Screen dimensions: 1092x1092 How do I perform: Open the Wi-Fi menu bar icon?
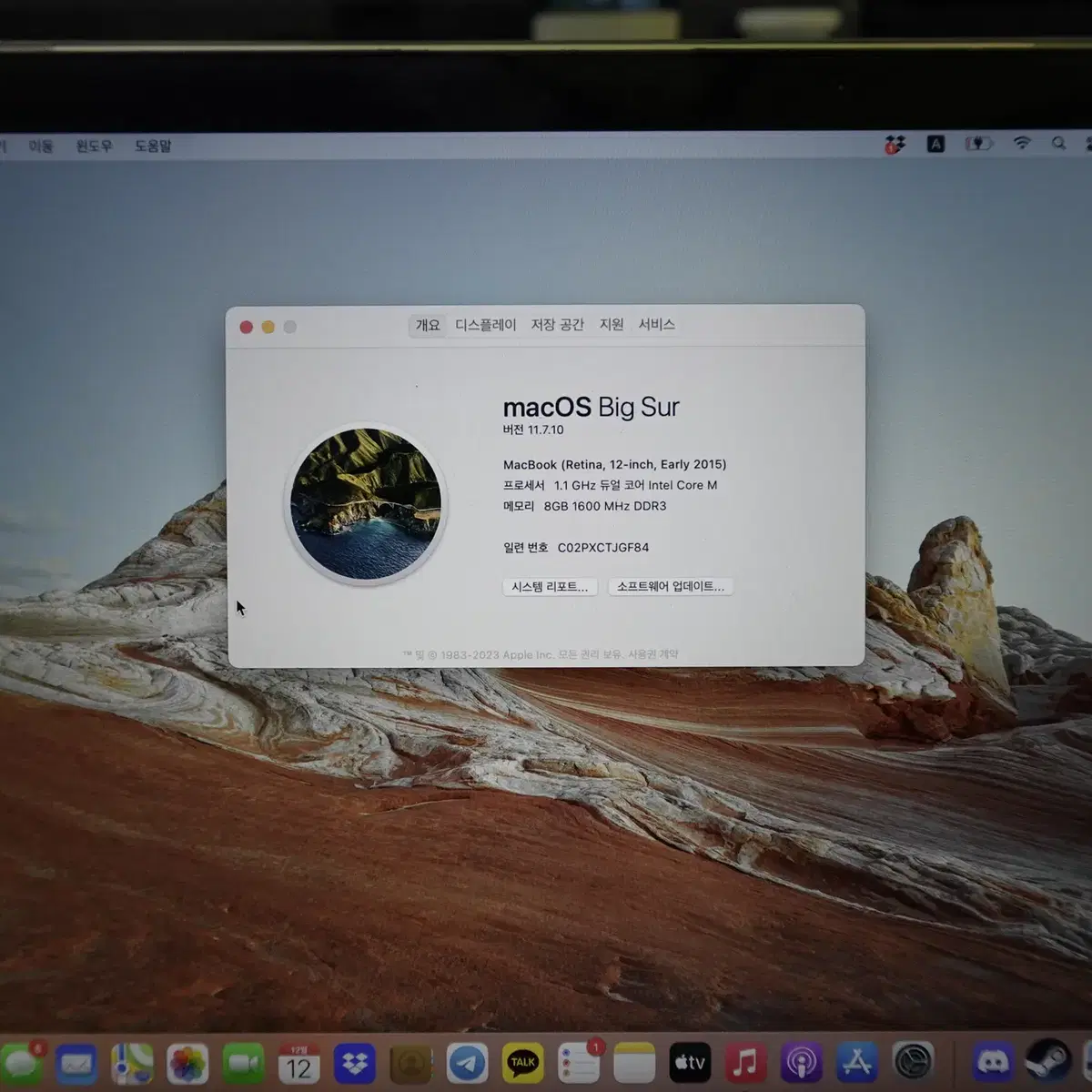tap(1022, 144)
